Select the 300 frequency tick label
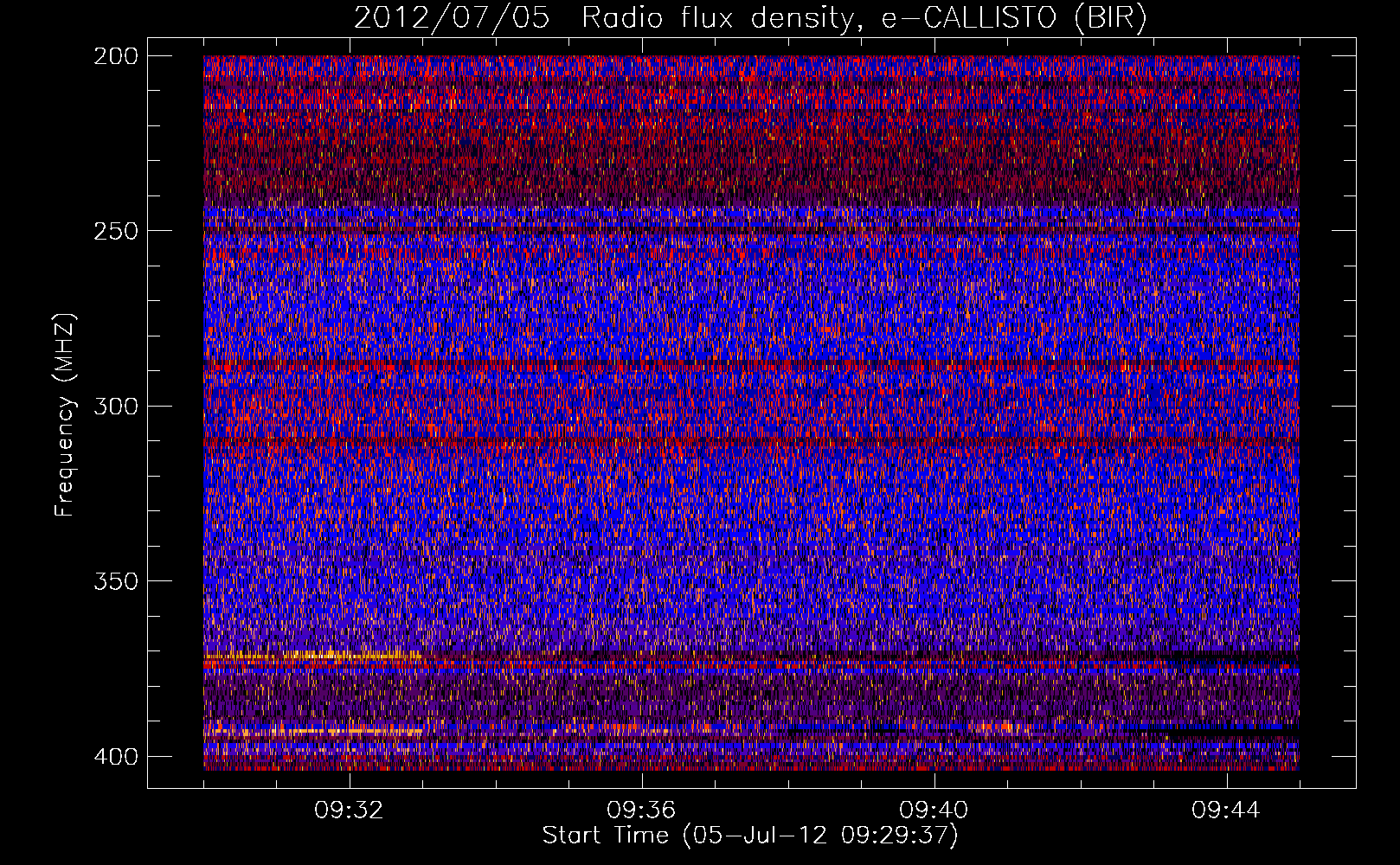Screen dimensions: 1400x865 click(115, 406)
